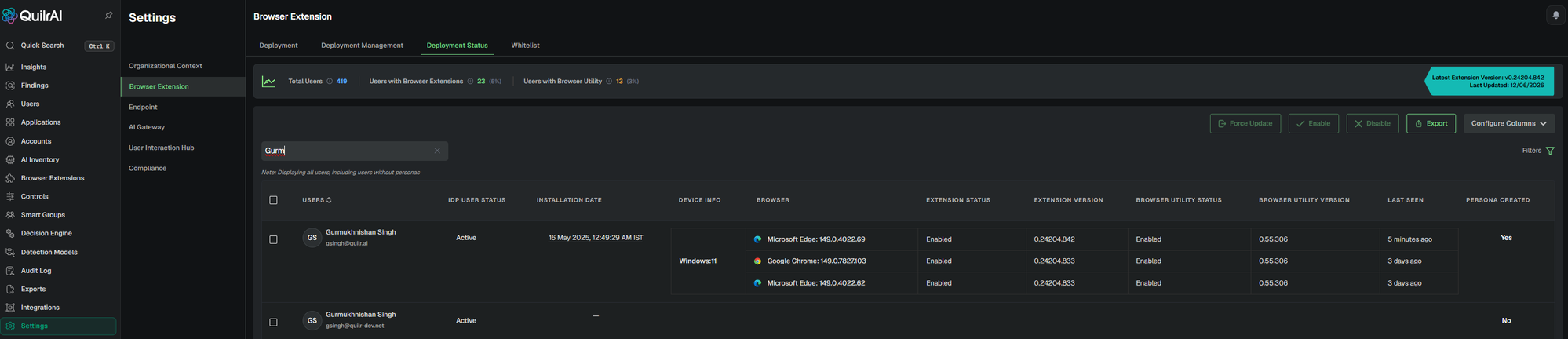Open Browser Extensions in left sidebar

tap(53, 178)
